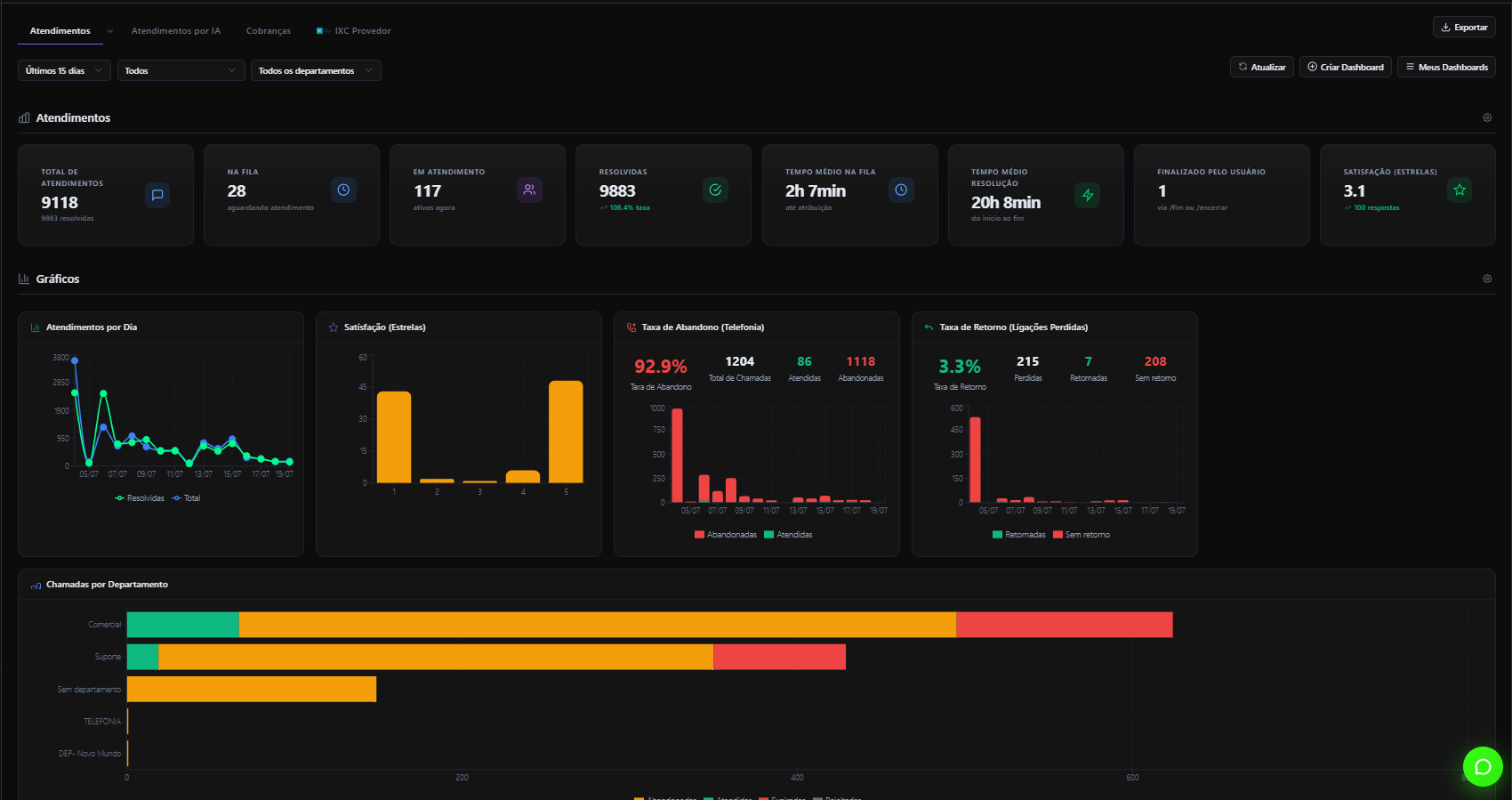1512x800 pixels.
Task: Click the 20h 8min value
Action: (1006, 203)
